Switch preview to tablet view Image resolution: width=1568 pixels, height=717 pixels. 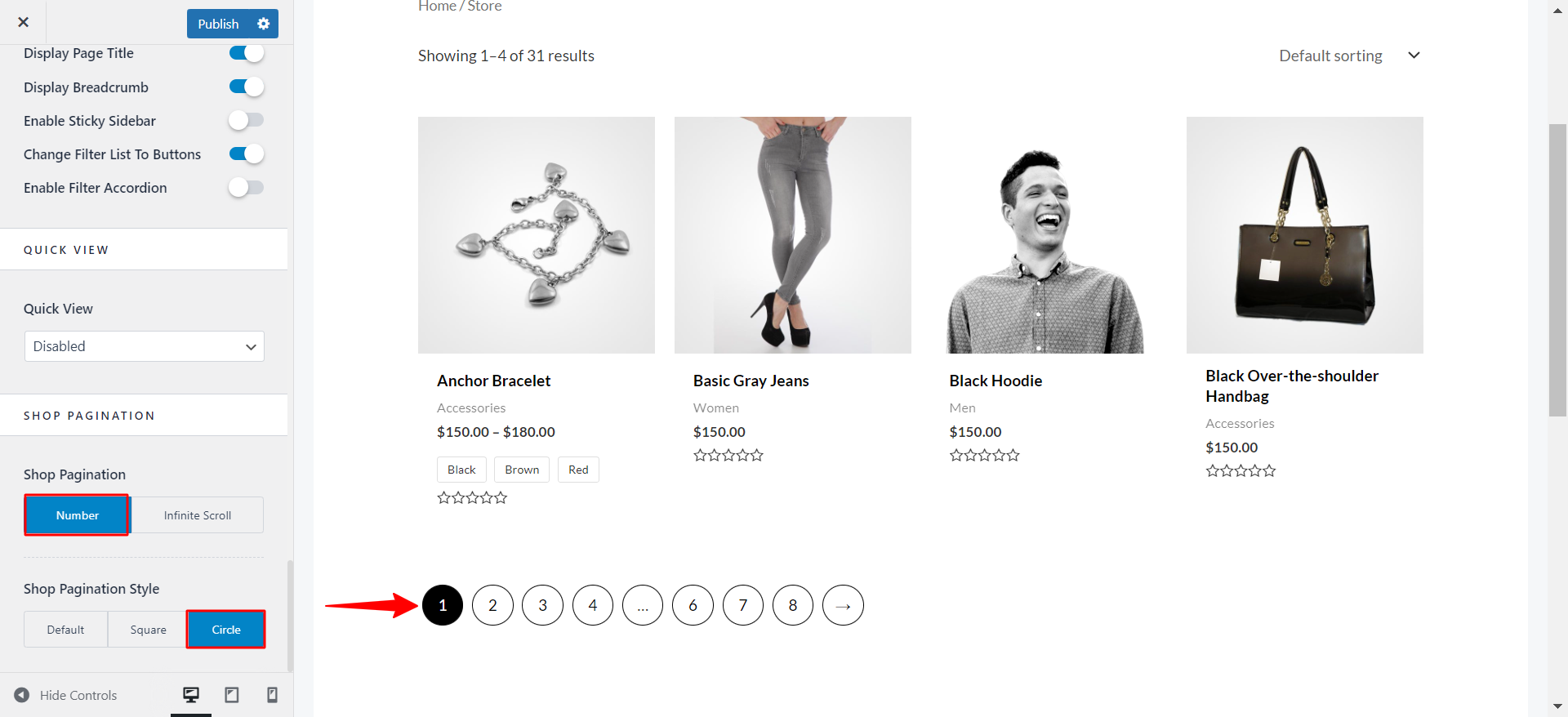click(x=232, y=694)
